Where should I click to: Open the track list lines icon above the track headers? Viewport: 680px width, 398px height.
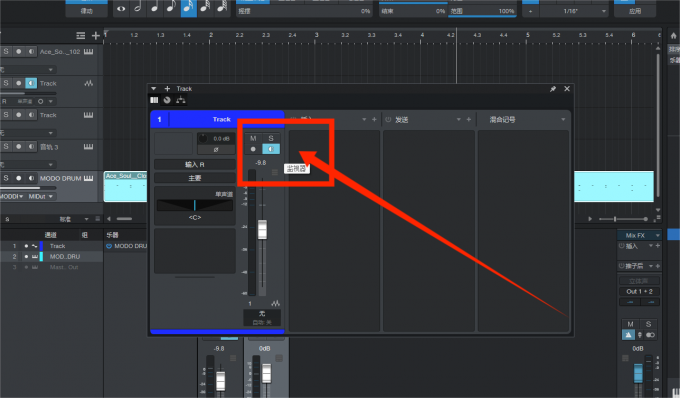(x=81, y=36)
